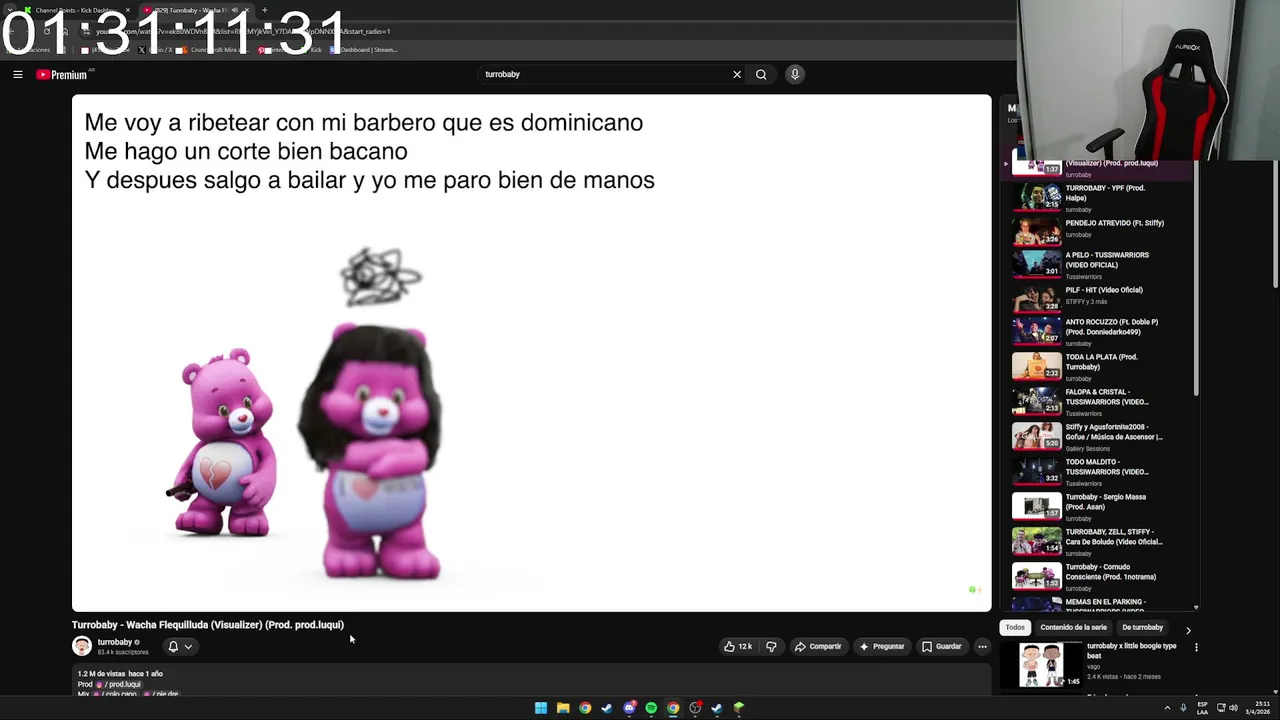
Task: Run search with the magnifier button
Action: click(761, 74)
